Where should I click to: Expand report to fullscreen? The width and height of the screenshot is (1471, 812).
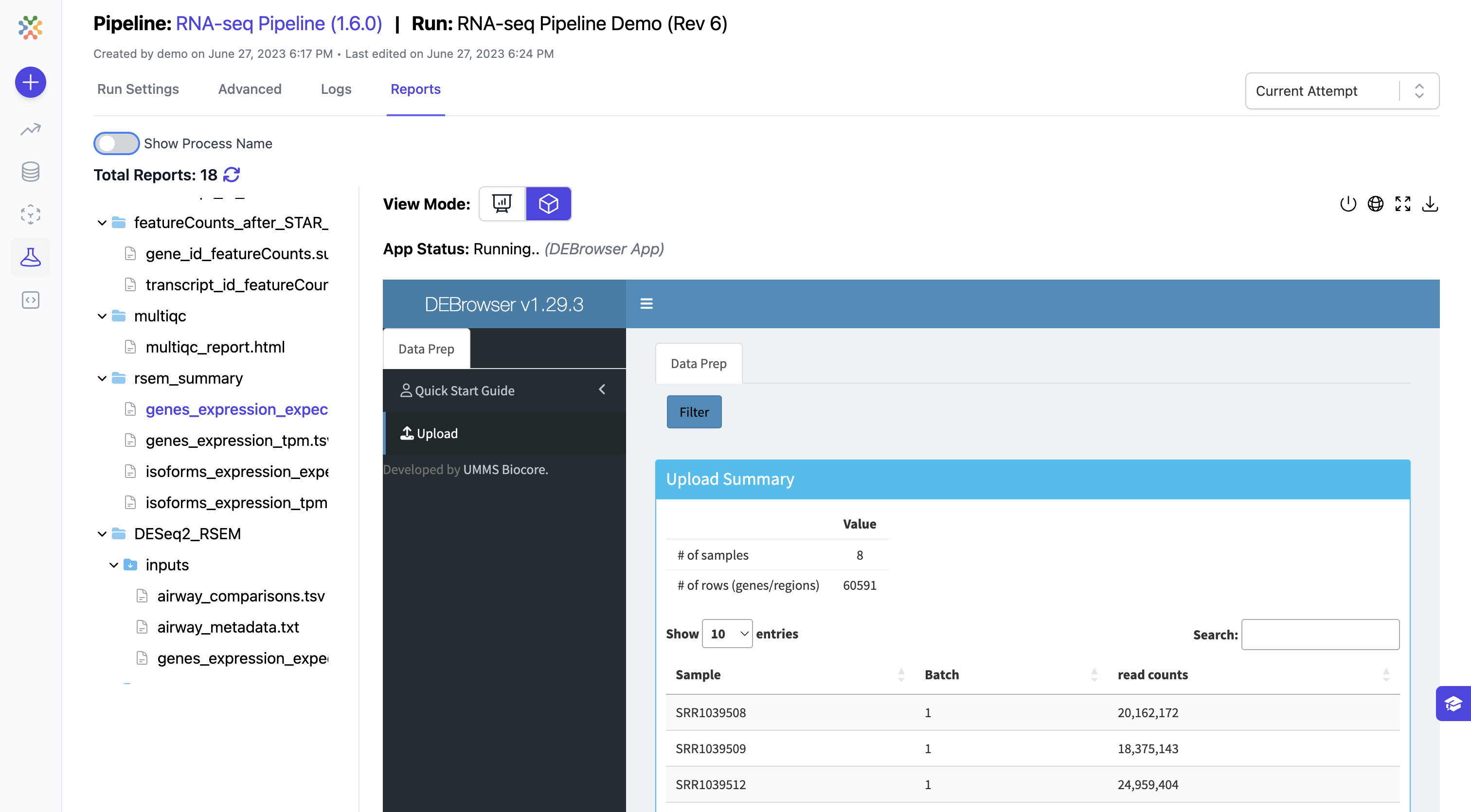click(1402, 204)
